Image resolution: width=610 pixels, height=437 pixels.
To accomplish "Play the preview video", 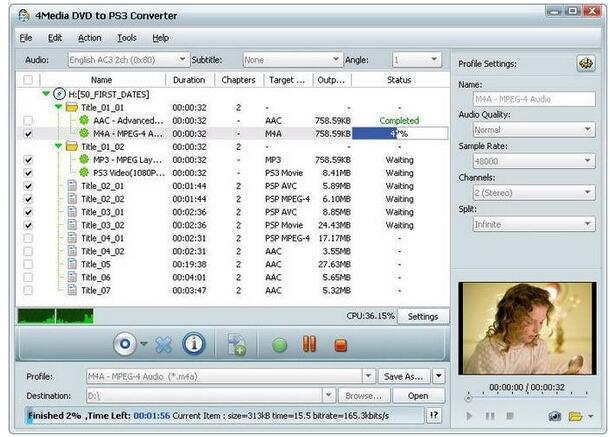I will pyautogui.click(x=469, y=416).
